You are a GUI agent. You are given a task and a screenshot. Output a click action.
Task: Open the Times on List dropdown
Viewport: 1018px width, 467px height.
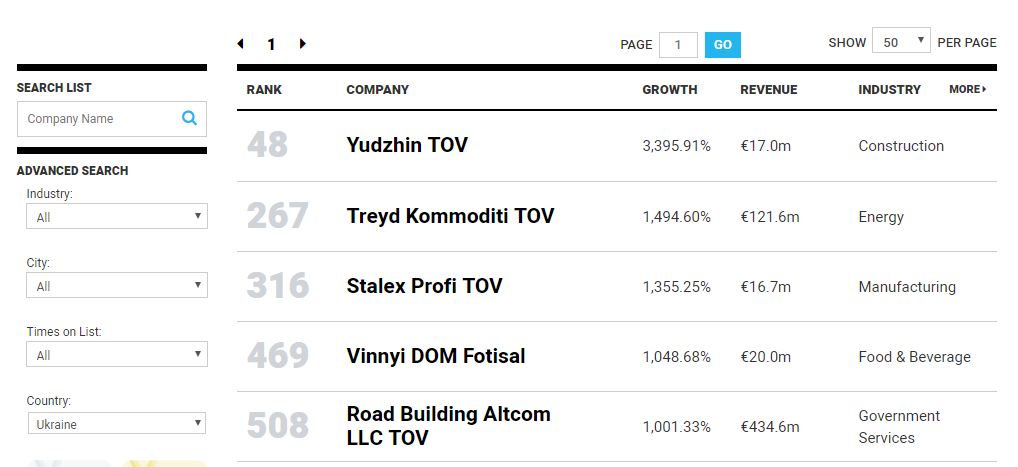tap(116, 355)
